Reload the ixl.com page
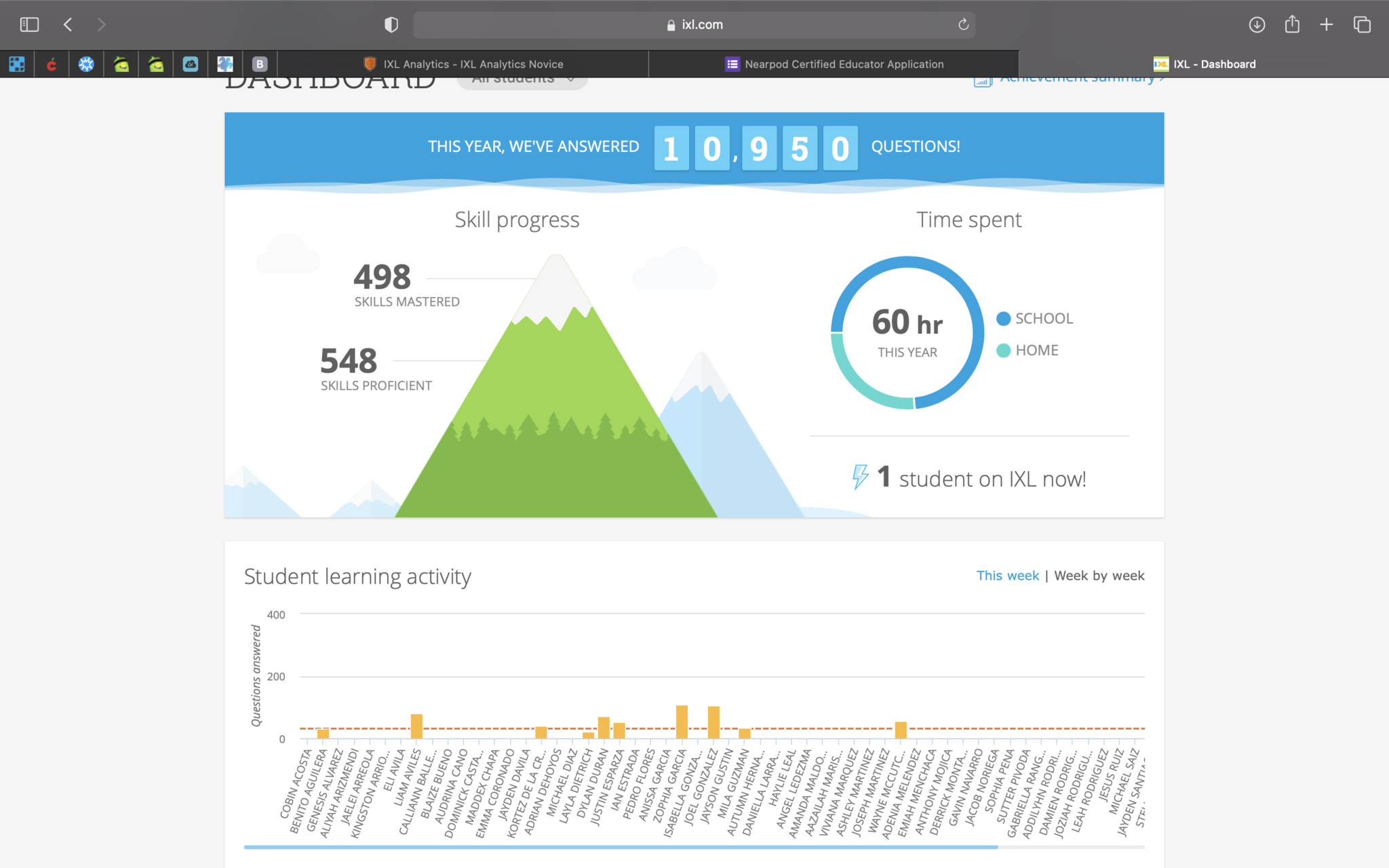This screenshot has height=868, width=1389. click(963, 25)
